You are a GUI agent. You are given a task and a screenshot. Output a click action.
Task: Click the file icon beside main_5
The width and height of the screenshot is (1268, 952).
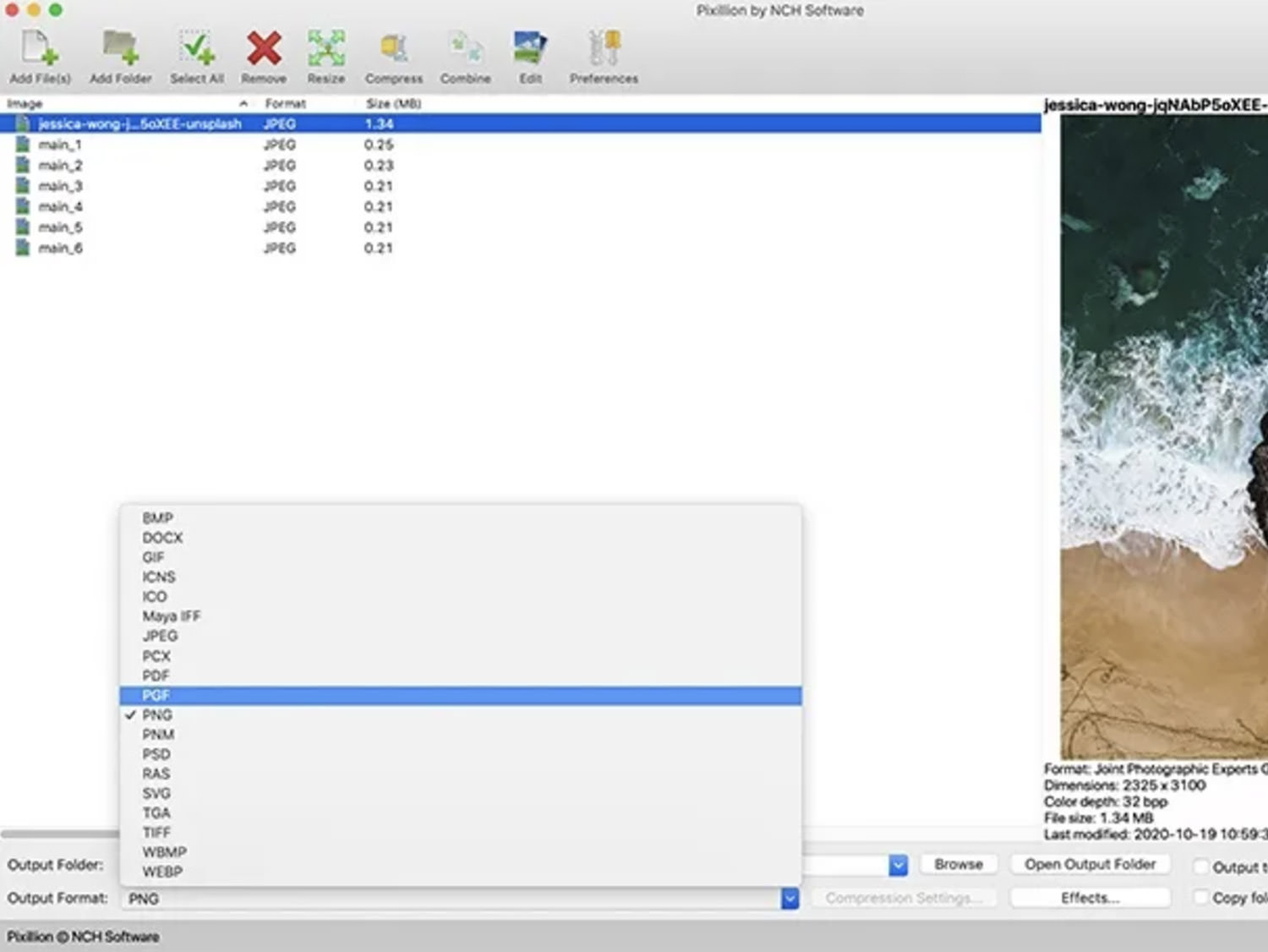(x=23, y=227)
